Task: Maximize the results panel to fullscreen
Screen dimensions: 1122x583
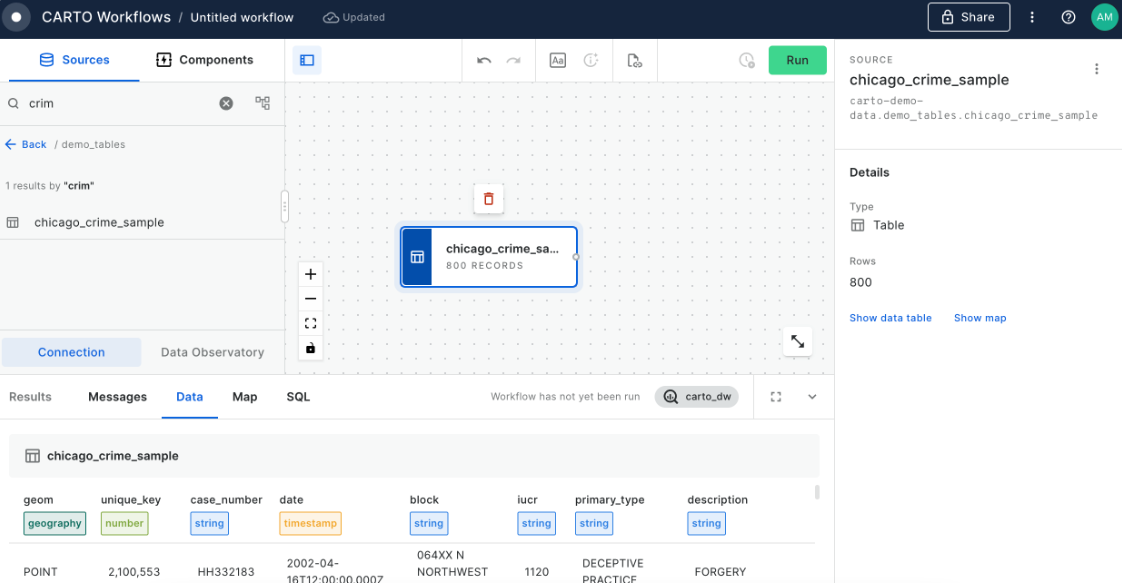Action: point(776,396)
